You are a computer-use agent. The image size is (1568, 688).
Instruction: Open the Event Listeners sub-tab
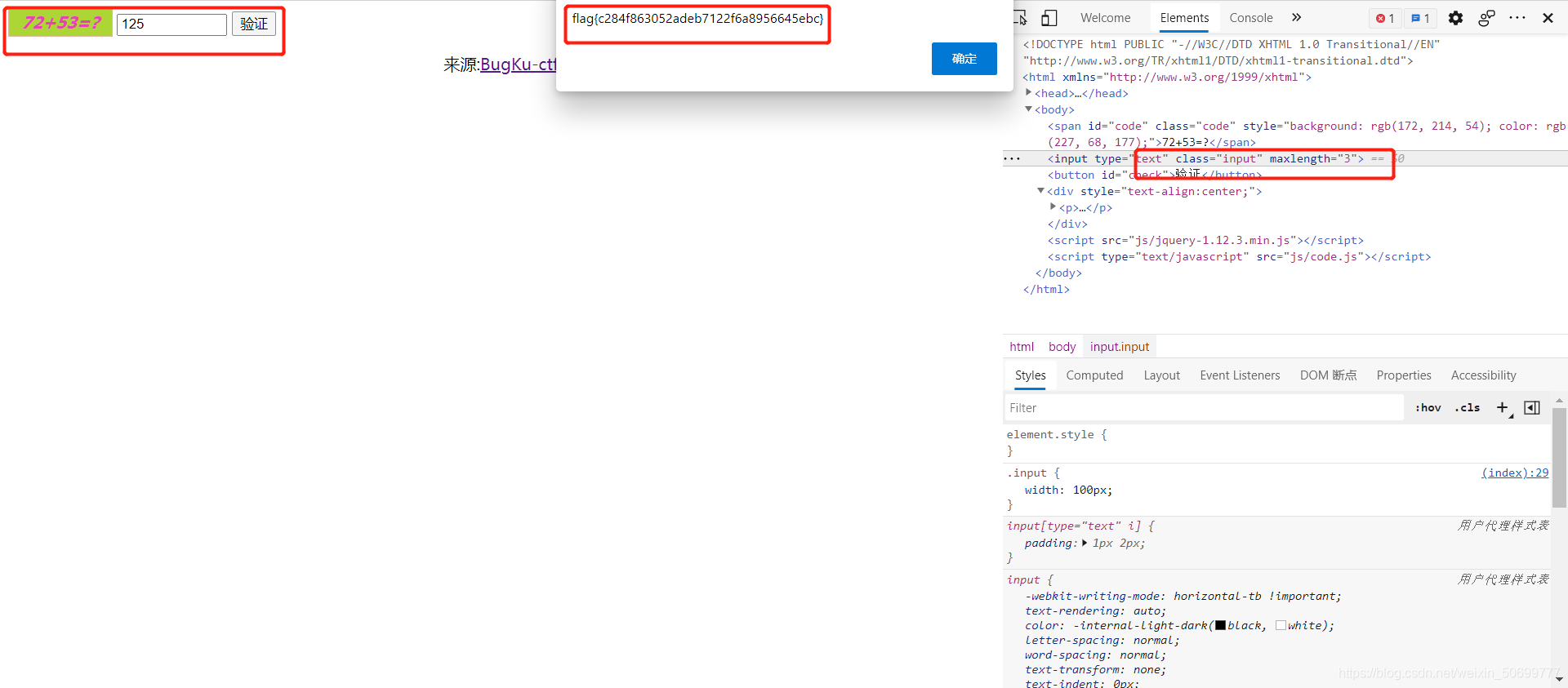click(x=1240, y=375)
